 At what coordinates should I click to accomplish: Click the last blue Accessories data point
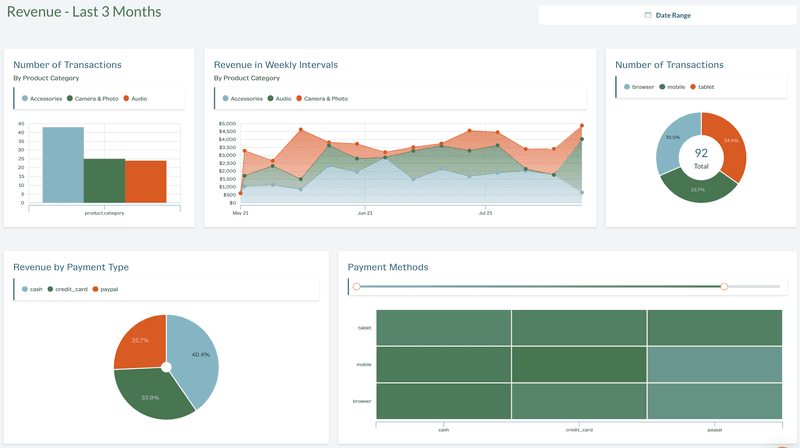pos(582,193)
